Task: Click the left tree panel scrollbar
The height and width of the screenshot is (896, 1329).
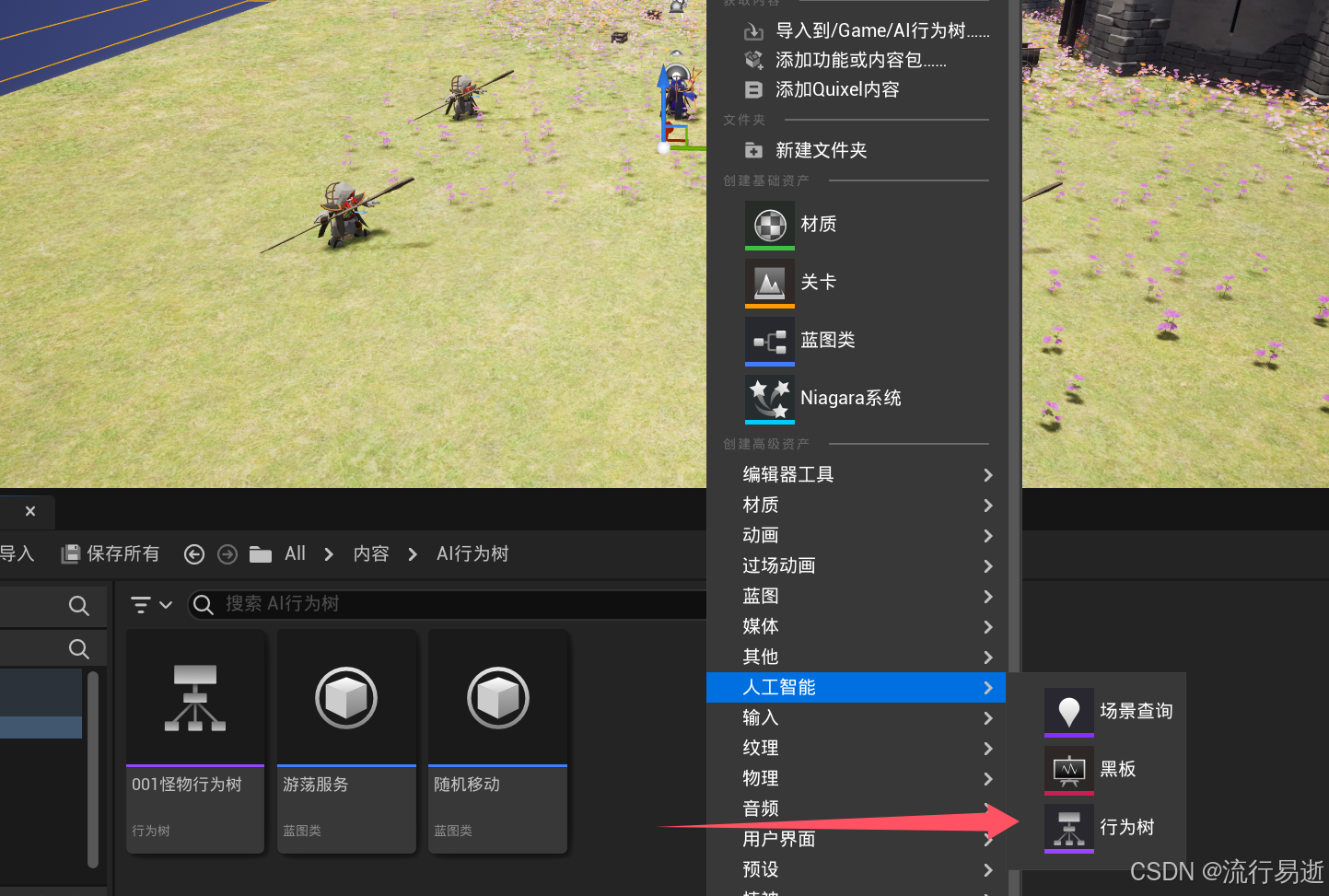Action: tap(93, 770)
